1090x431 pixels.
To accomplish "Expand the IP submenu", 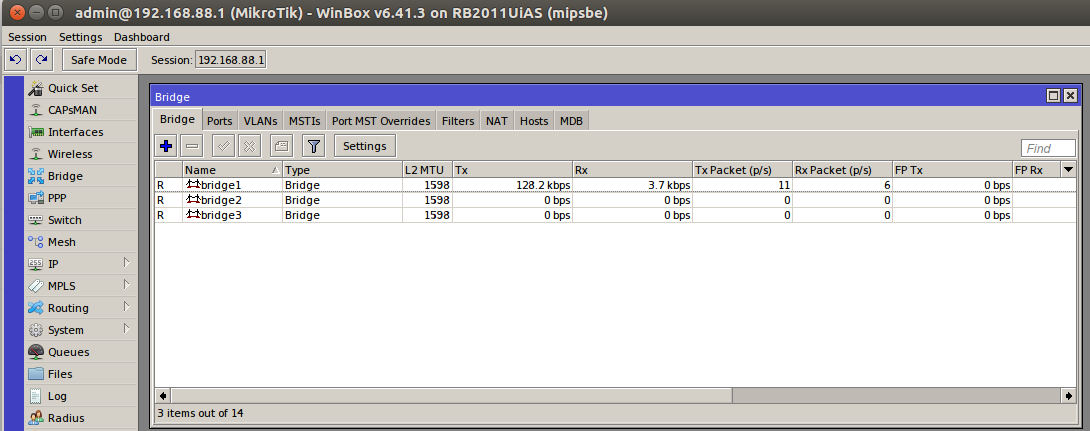I will (80, 264).
